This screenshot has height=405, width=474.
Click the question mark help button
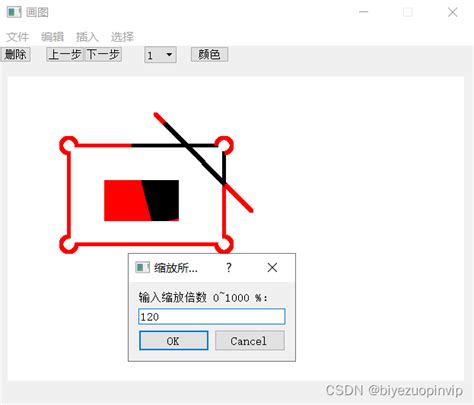coord(229,267)
